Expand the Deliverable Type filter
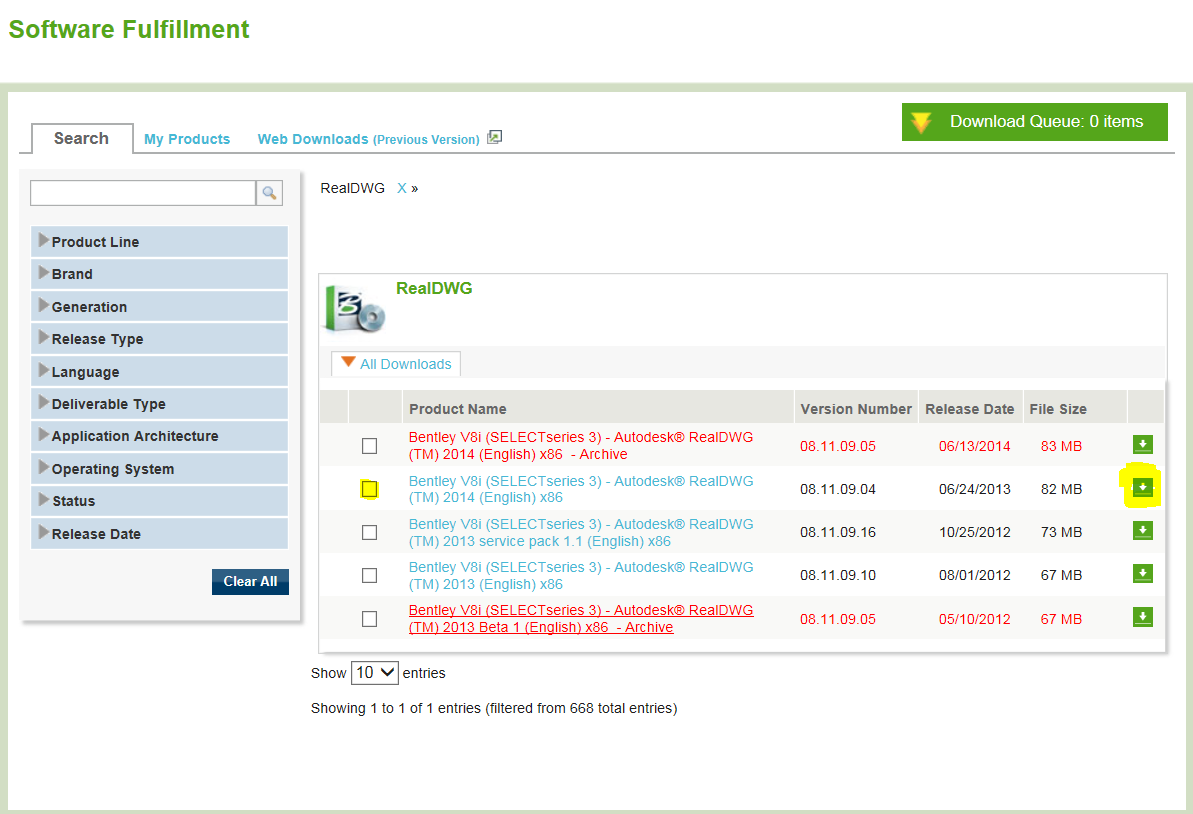 coord(159,404)
